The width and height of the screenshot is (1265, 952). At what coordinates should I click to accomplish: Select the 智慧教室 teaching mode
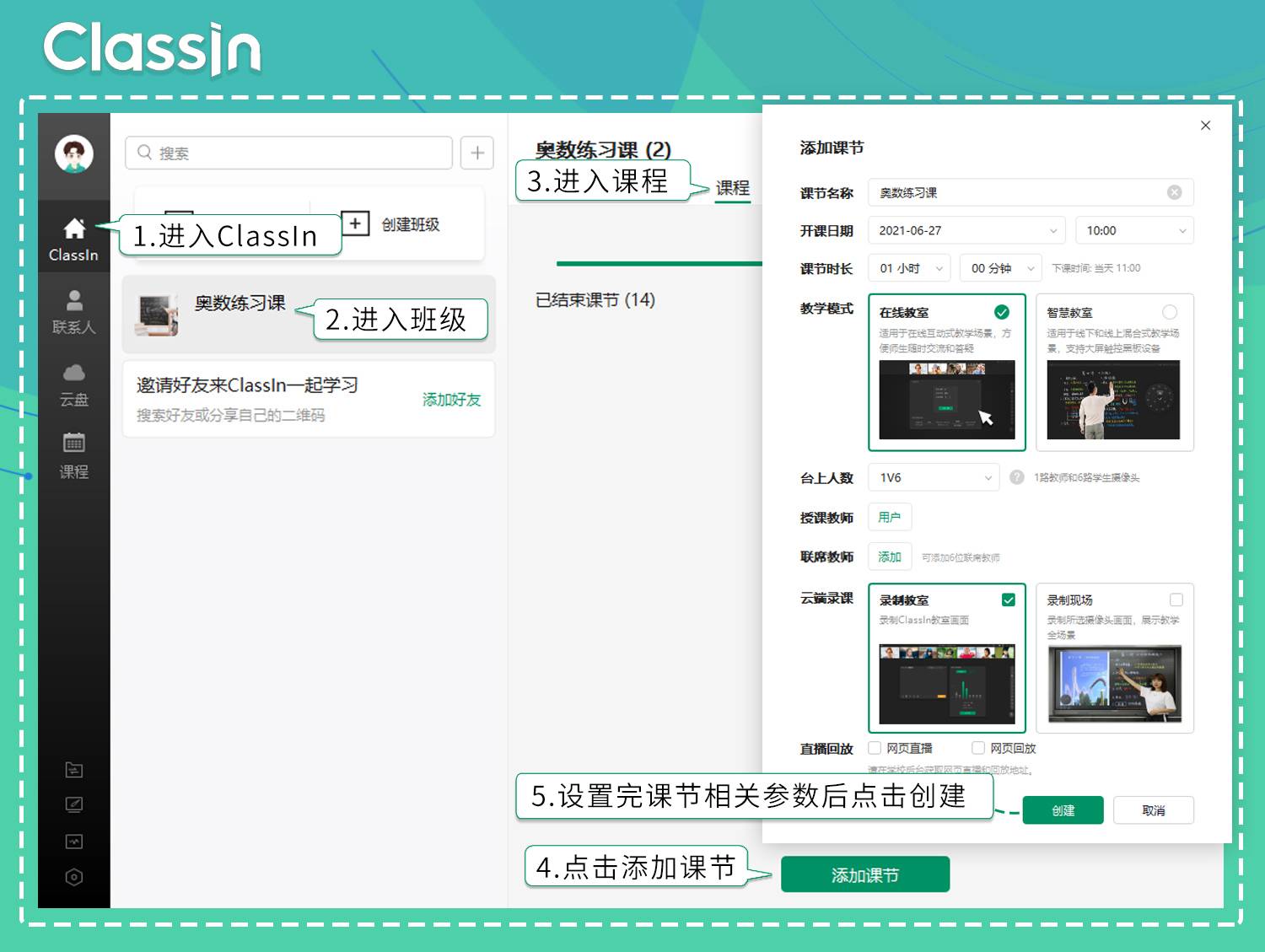click(1114, 372)
